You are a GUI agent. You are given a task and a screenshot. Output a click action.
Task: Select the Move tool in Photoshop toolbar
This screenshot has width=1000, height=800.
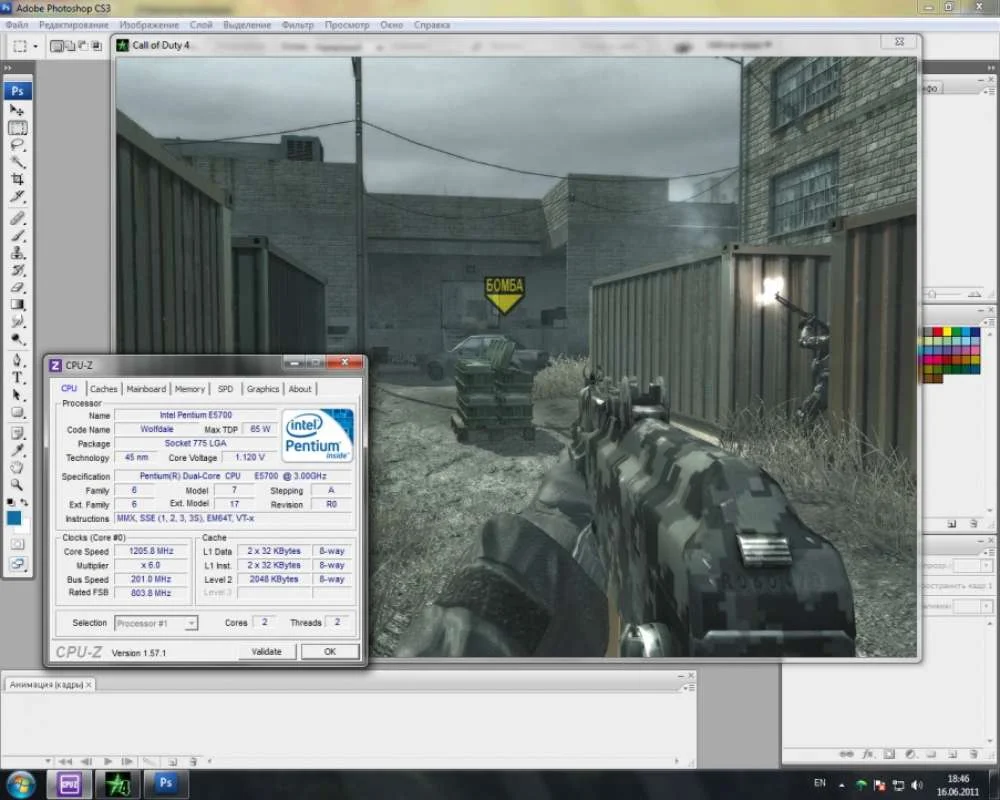(17, 110)
